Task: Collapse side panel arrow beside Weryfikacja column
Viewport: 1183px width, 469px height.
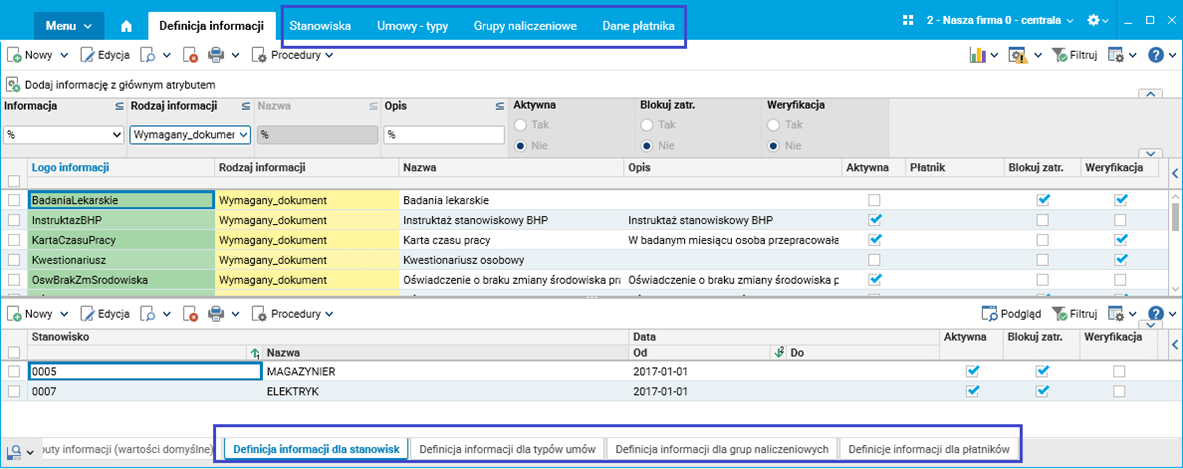Action: coord(1175,173)
